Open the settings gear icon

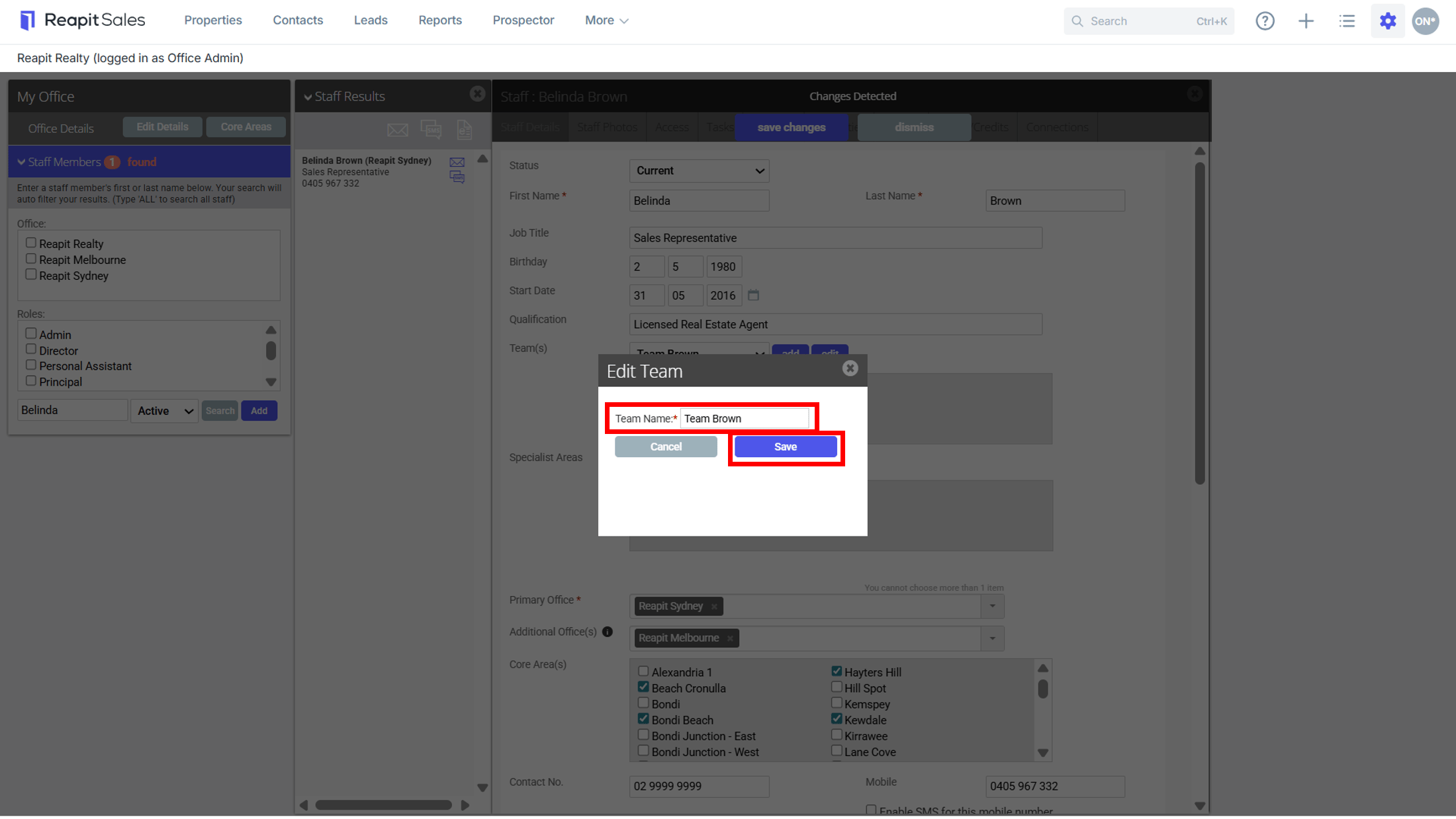1388,21
